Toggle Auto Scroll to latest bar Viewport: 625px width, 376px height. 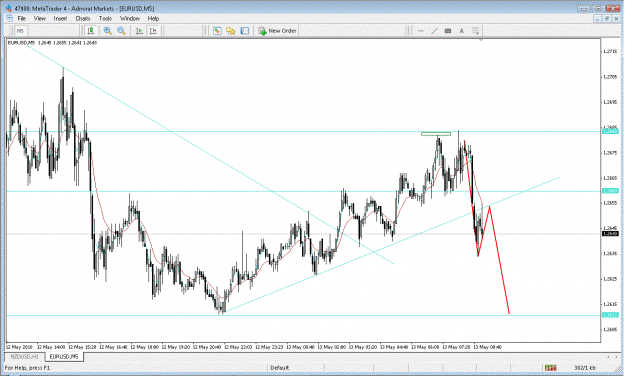click(139, 31)
